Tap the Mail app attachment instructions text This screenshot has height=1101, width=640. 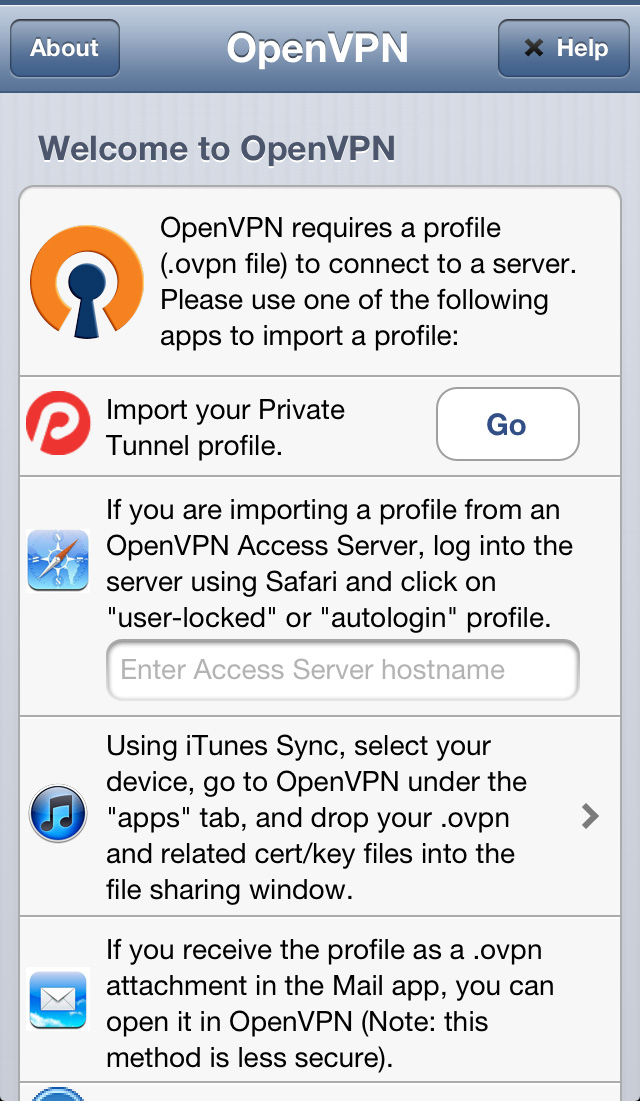(330, 1003)
